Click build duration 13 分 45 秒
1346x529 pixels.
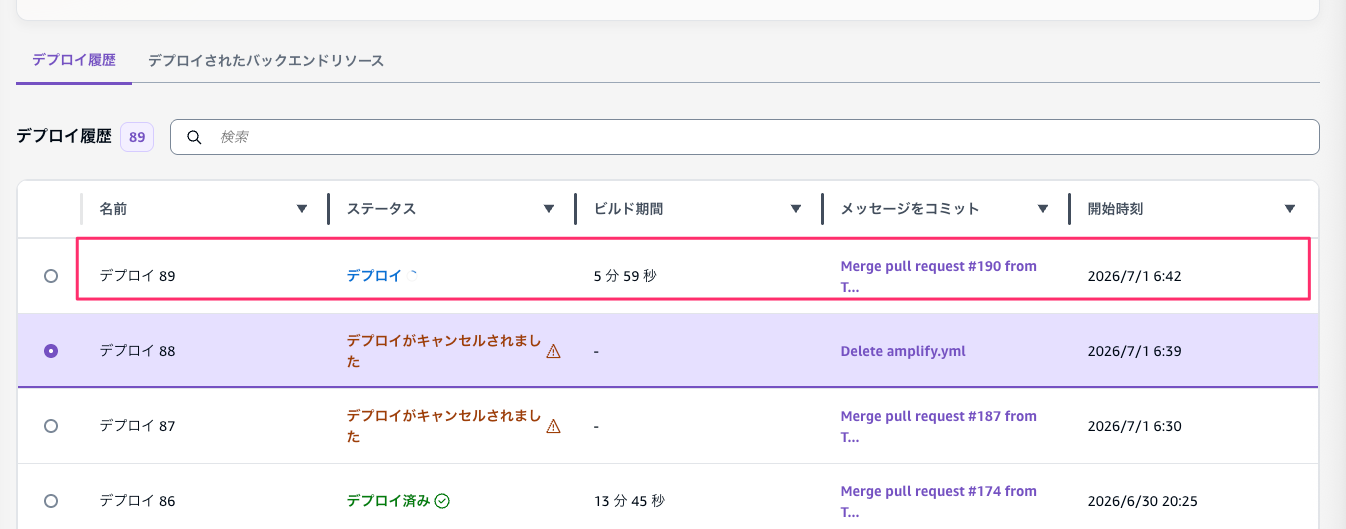click(629, 501)
